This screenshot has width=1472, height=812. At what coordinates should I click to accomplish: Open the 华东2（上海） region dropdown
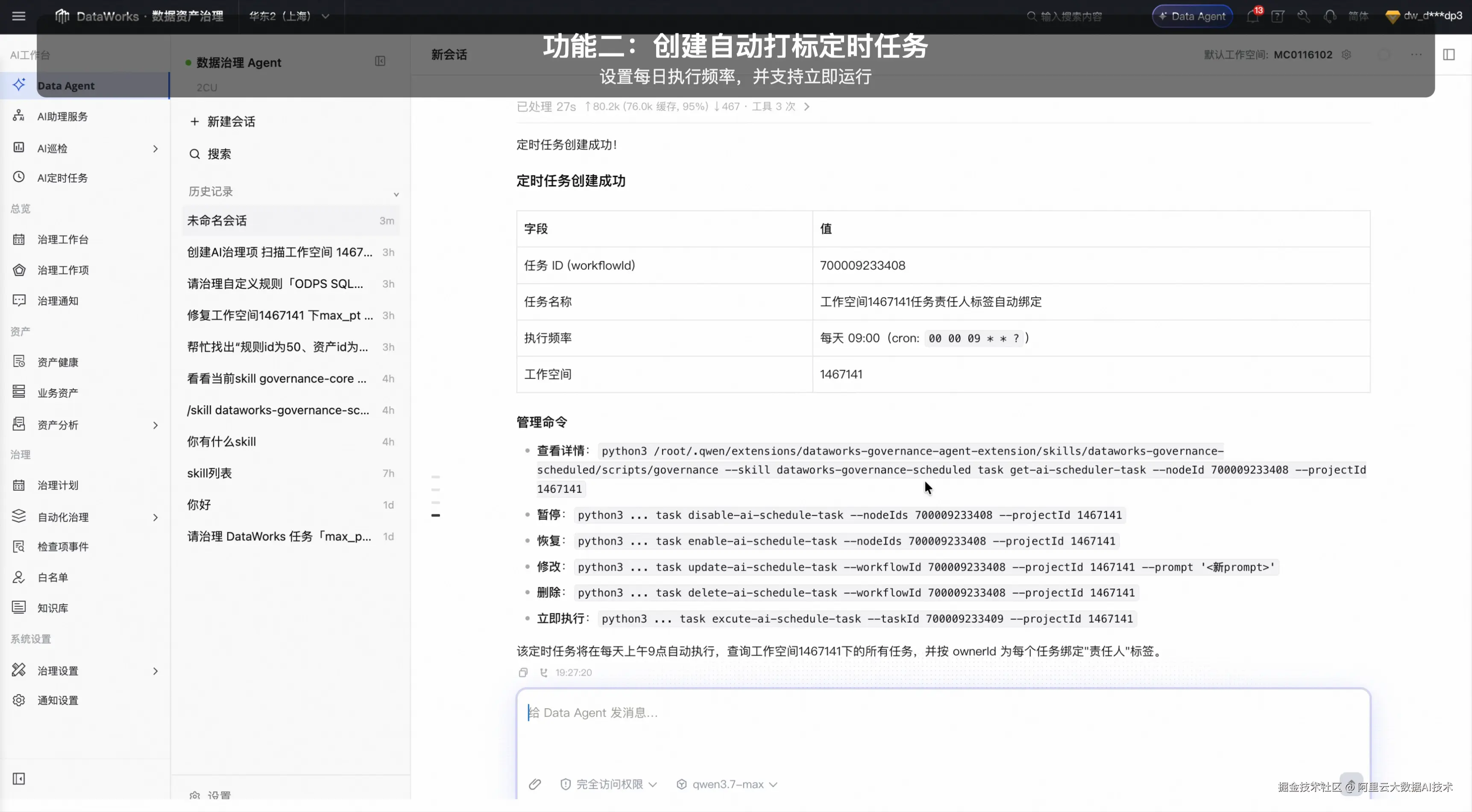tap(289, 16)
